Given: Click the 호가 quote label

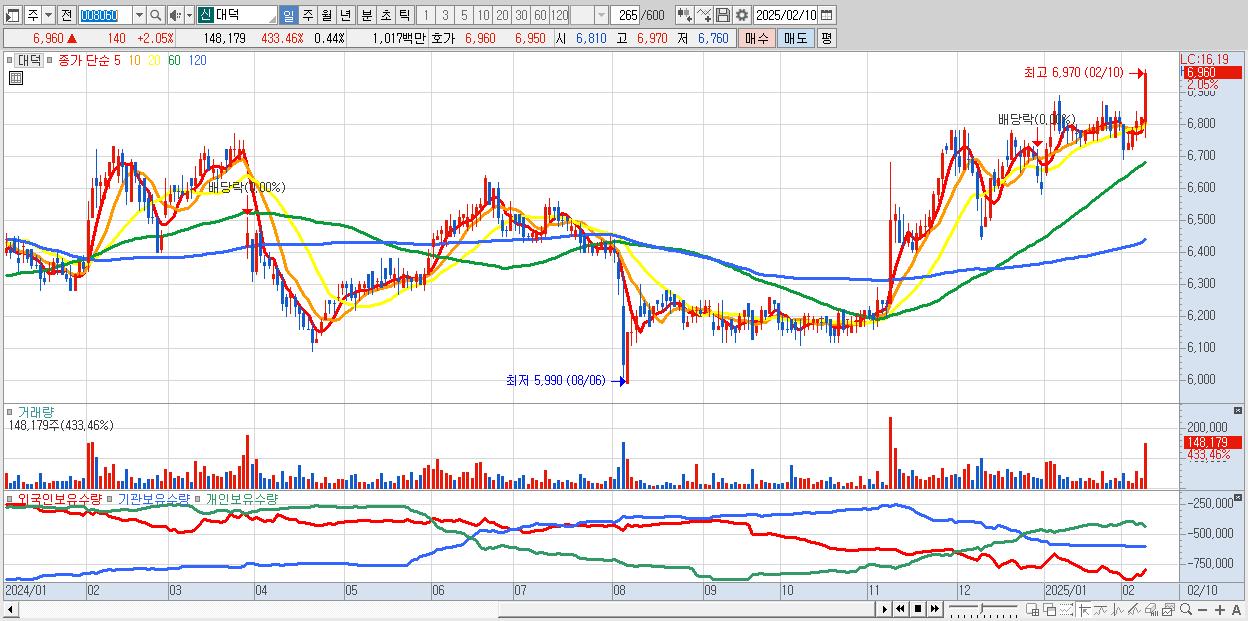Looking at the screenshot, I should 442,38.
